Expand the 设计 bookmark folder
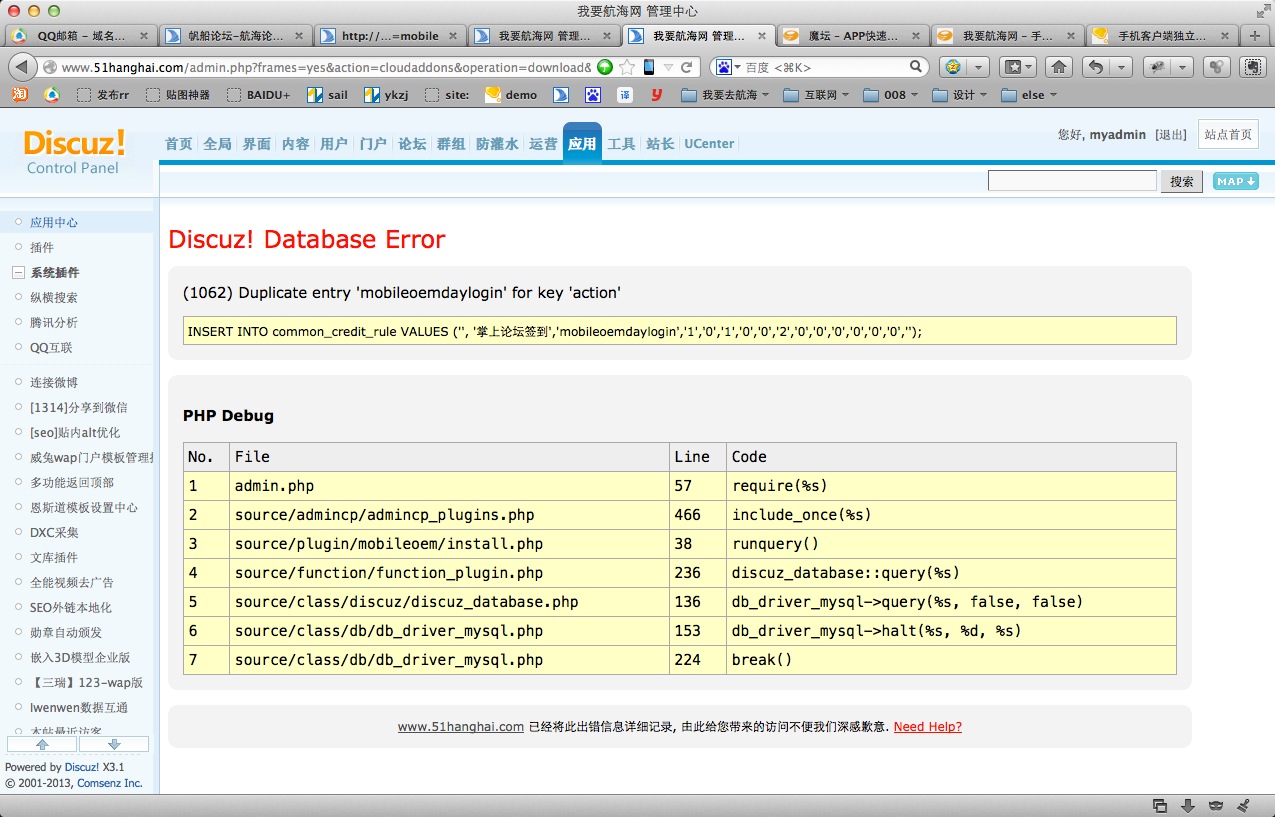This screenshot has width=1275, height=817. click(959, 95)
